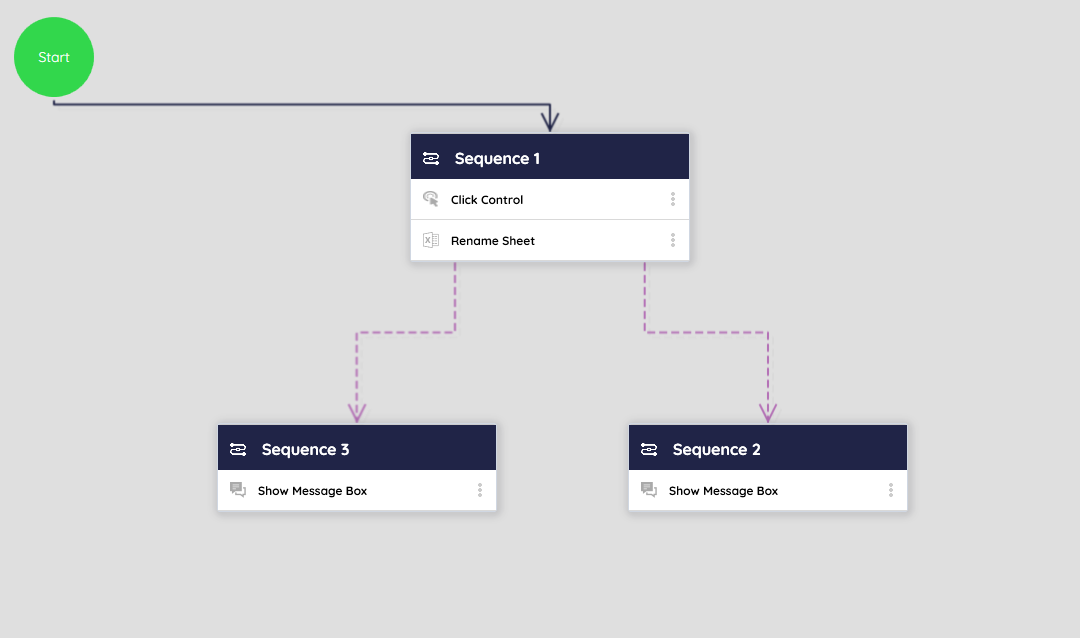The height and width of the screenshot is (638, 1080).
Task: Select the Sequence 1 title
Action: (x=497, y=158)
